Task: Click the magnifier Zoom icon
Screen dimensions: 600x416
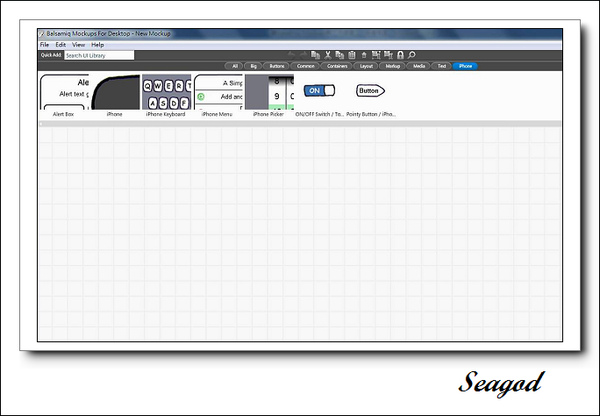Action: 412,55
